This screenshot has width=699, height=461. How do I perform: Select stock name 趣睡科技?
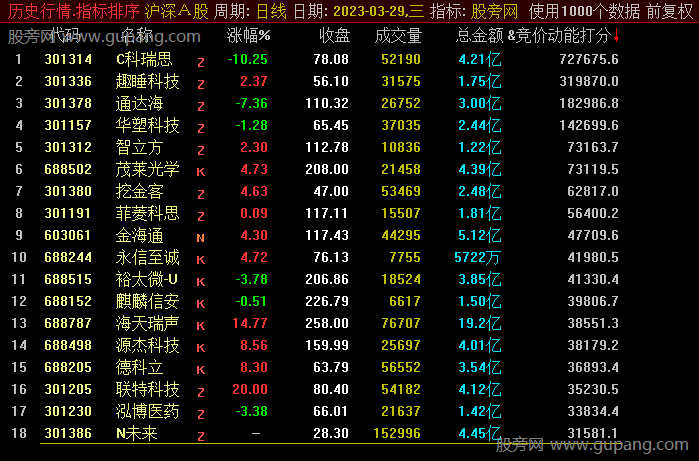(x=148, y=81)
